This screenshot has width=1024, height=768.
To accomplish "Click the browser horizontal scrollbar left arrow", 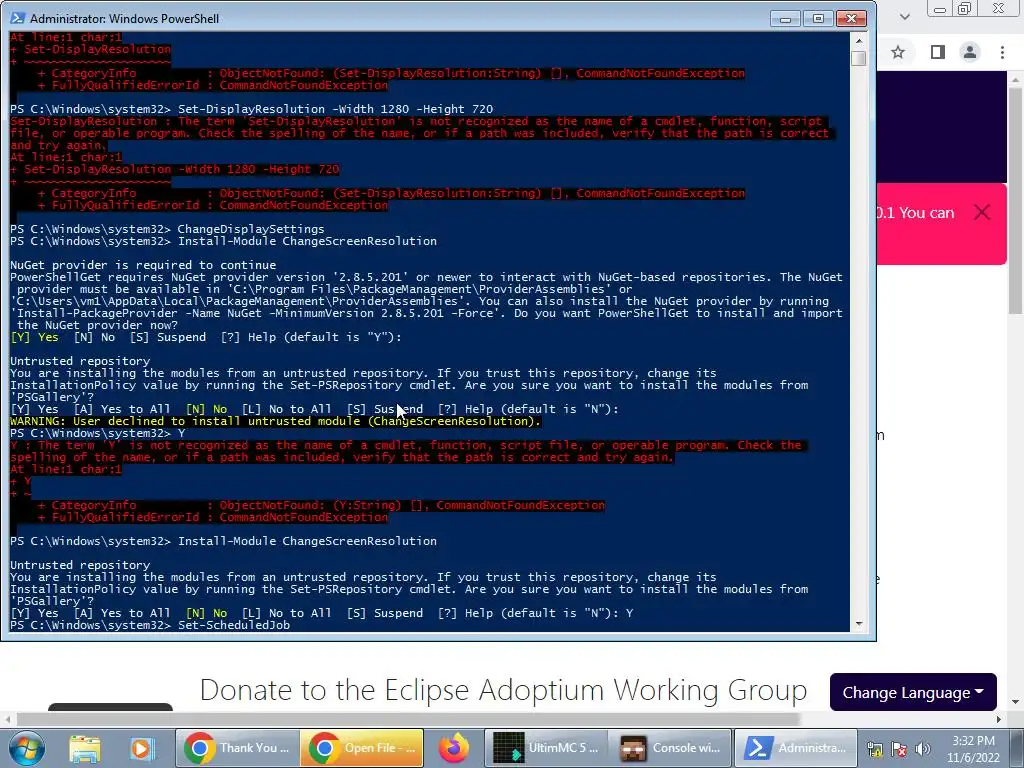I will pyautogui.click(x=7, y=719).
